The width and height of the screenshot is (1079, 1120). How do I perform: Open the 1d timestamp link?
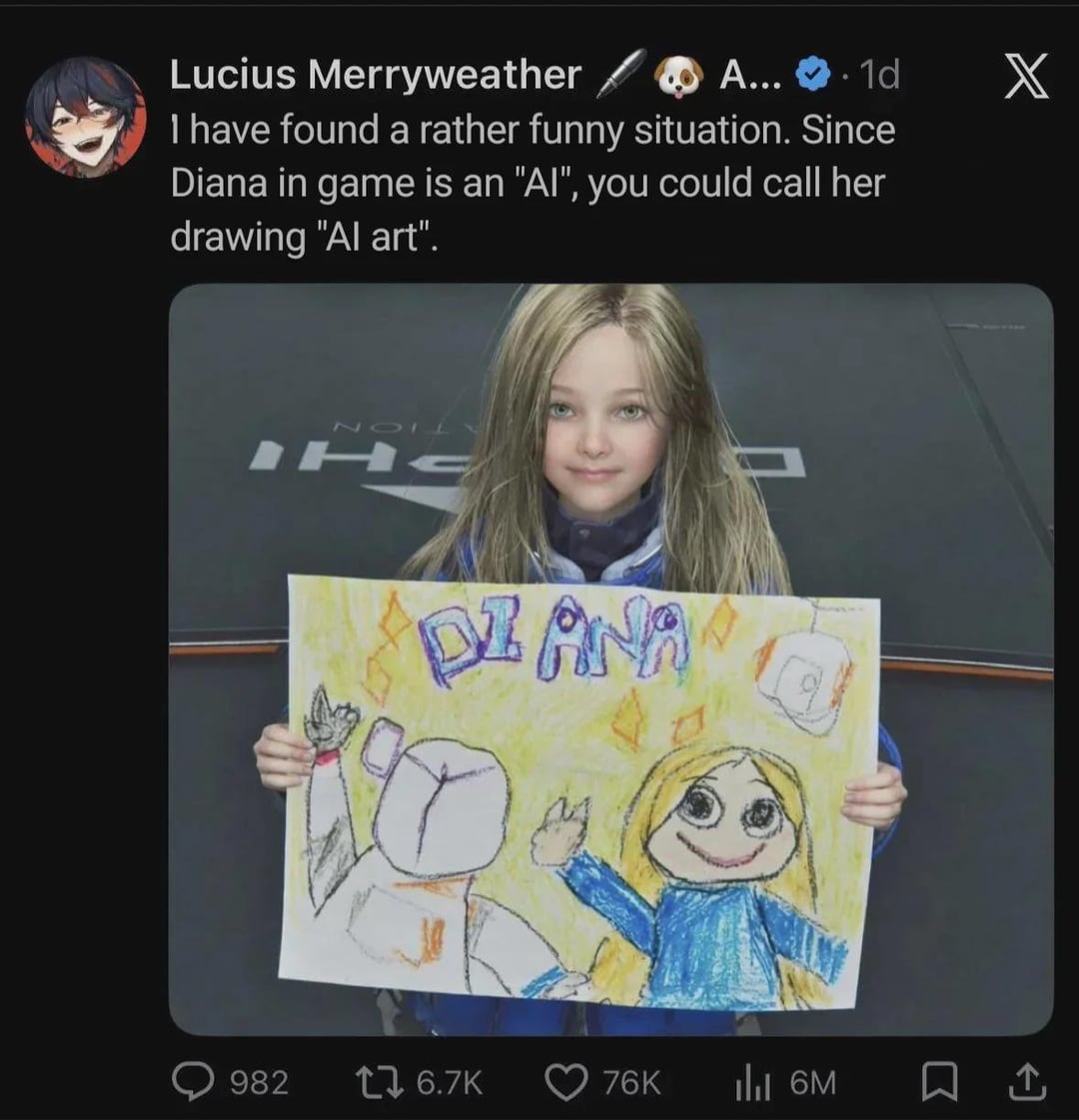click(879, 74)
